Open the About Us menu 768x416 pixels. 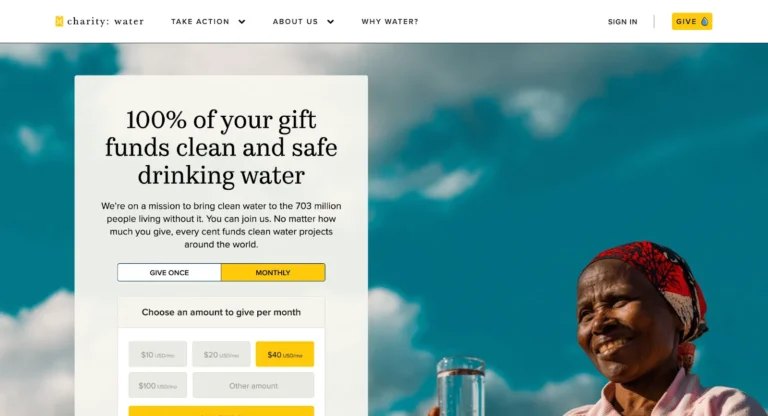(295, 22)
